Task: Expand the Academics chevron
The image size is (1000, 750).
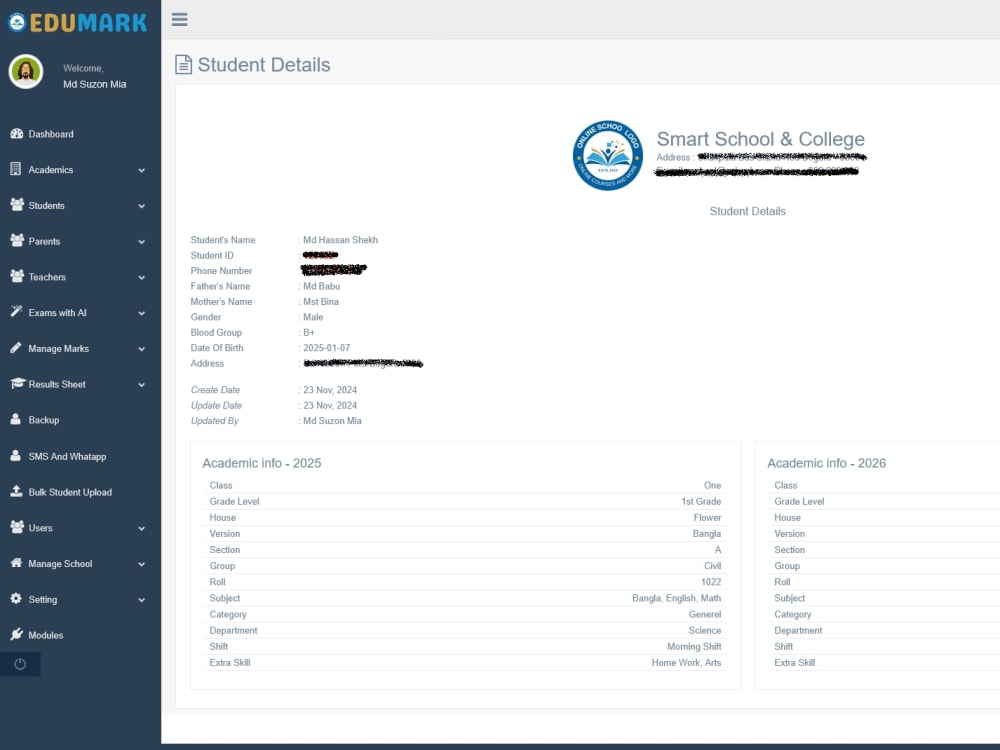Action: [x=142, y=170]
